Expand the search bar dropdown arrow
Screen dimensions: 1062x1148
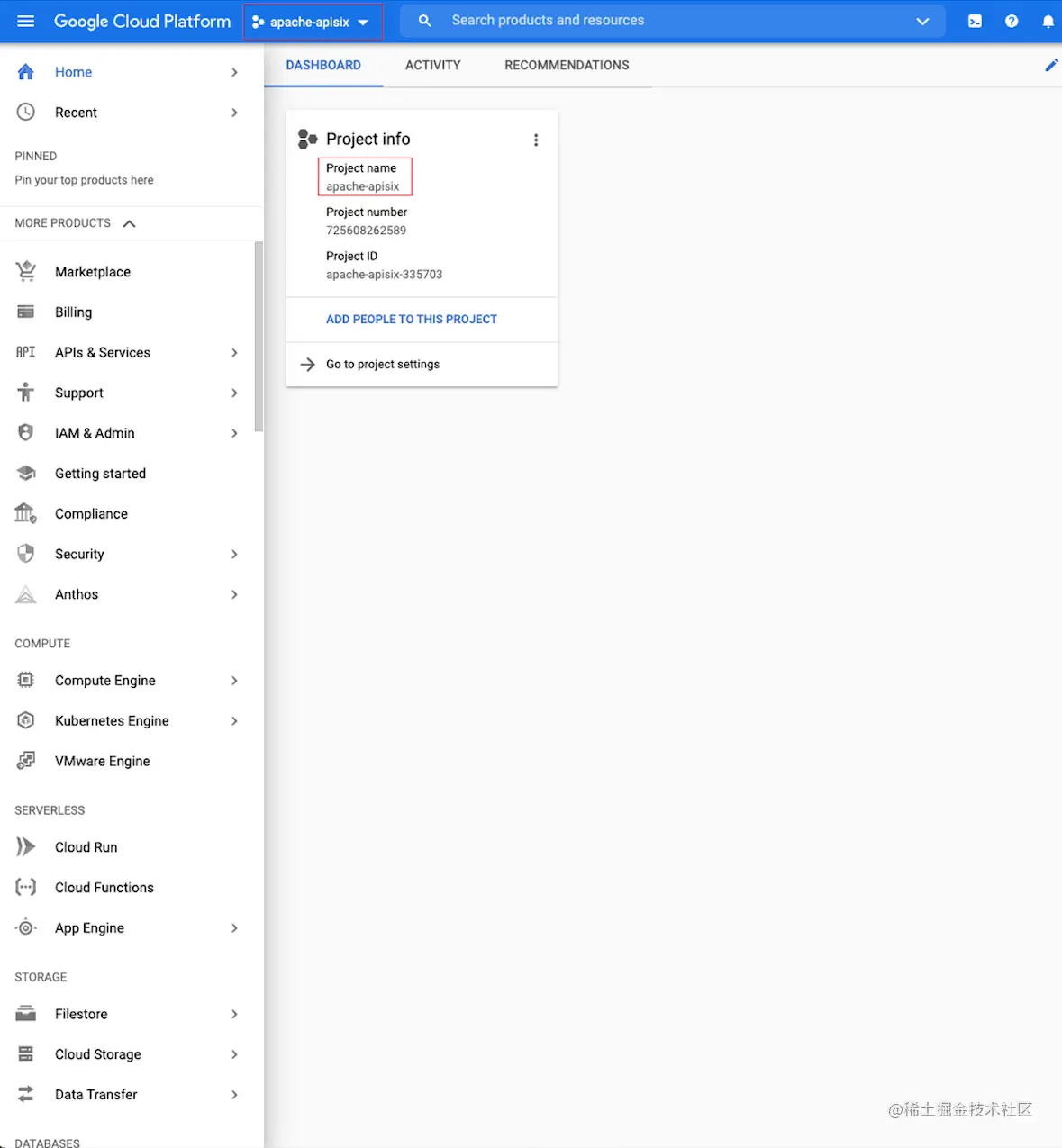pyautogui.click(x=922, y=21)
